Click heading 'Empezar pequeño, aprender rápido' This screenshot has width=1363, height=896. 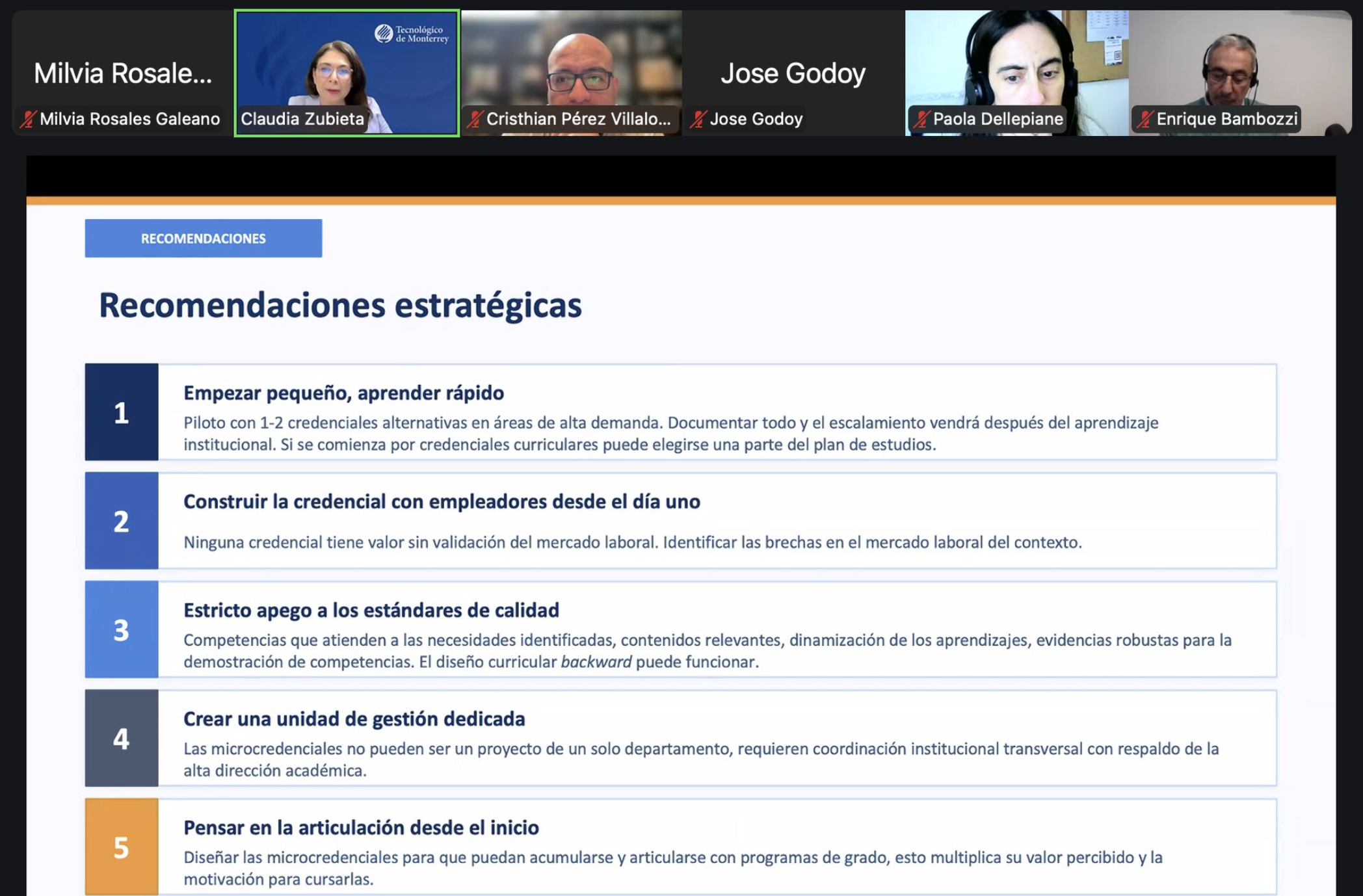coord(343,393)
